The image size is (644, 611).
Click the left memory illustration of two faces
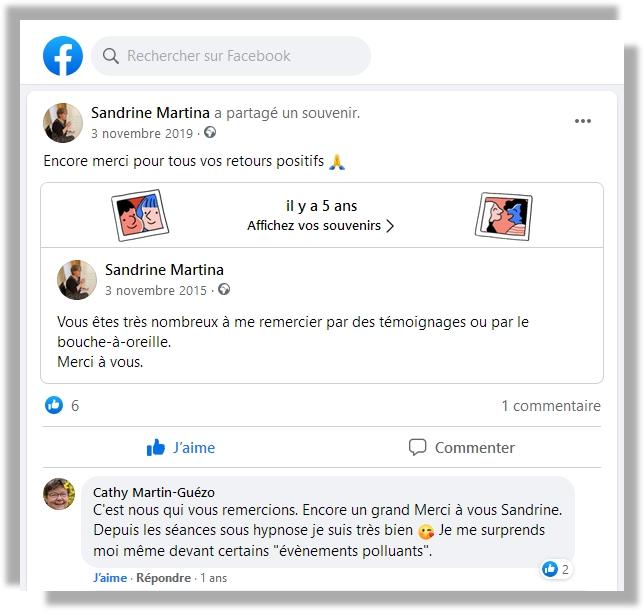[x=140, y=215]
